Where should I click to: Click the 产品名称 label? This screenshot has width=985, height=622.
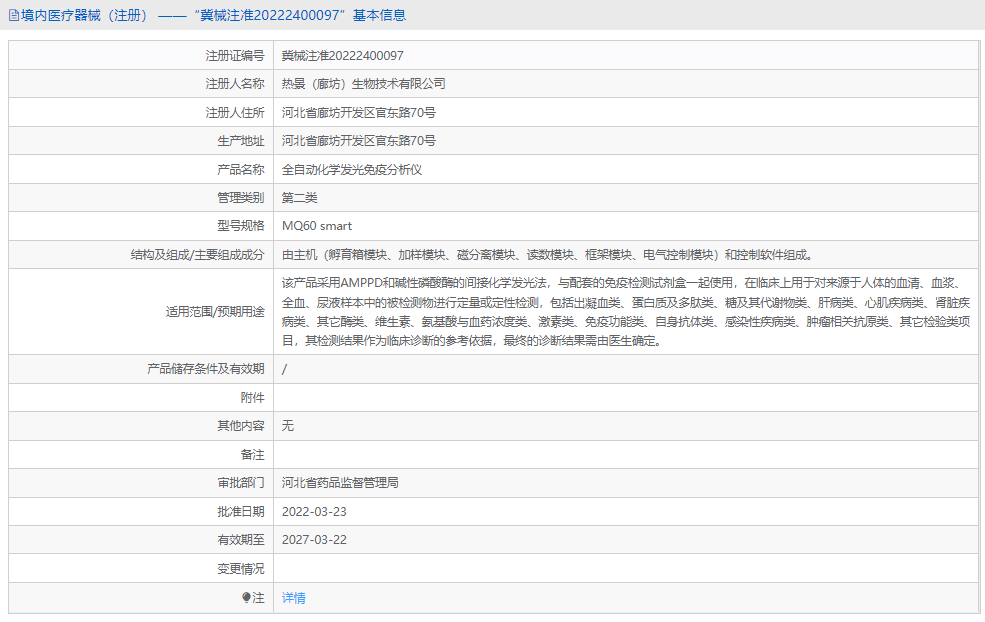241,170
